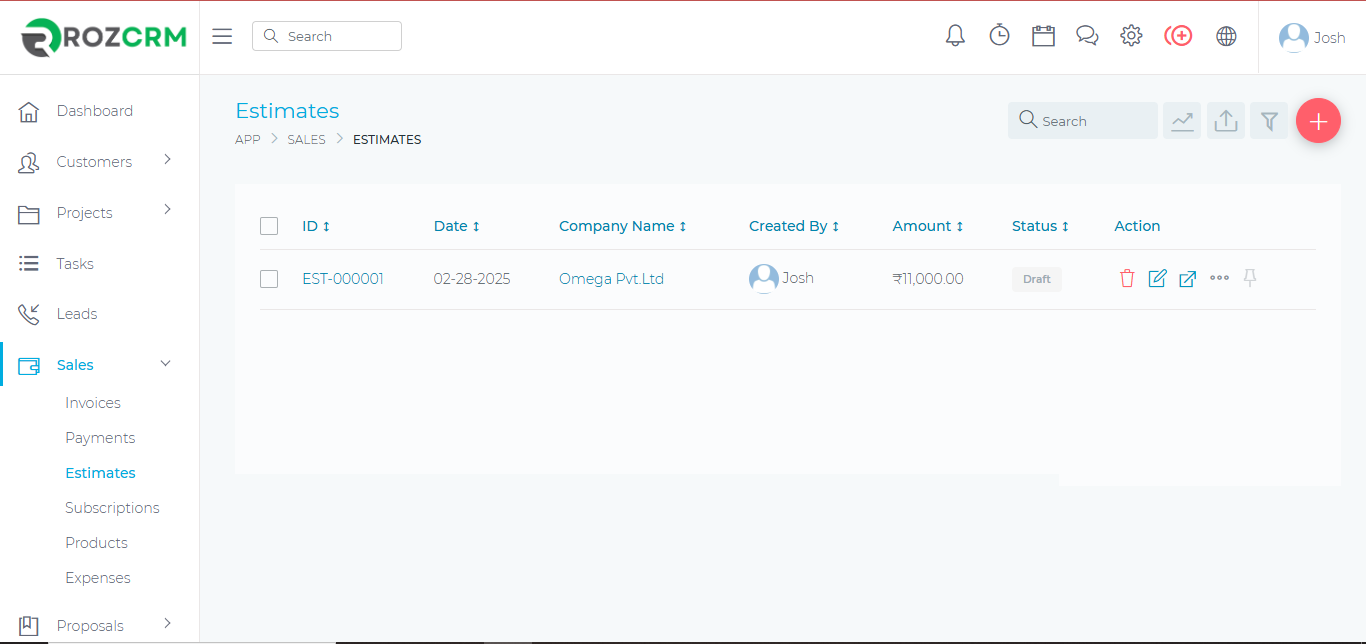The height and width of the screenshot is (644, 1366).
Task: Pin estimate EST-000001 using pin icon
Action: [x=1249, y=278]
